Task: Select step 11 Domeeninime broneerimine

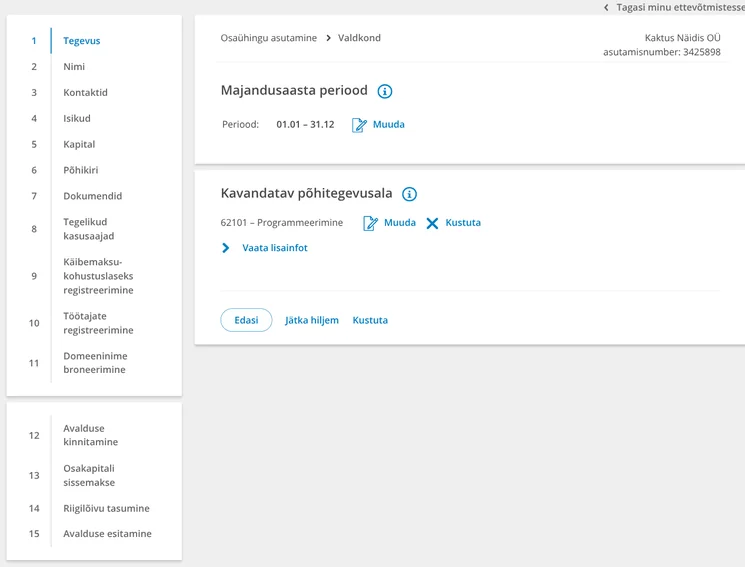Action: coord(95,363)
